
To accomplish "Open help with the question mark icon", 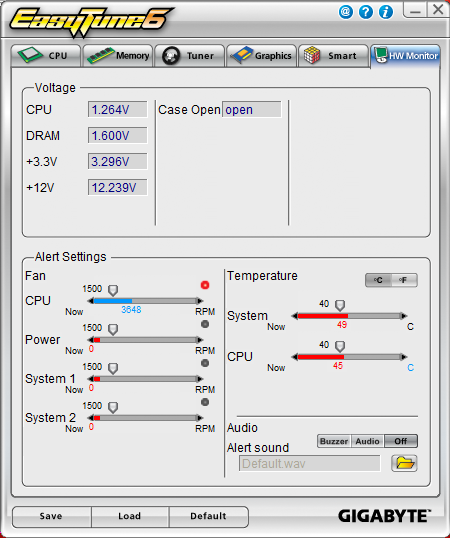I will pyautogui.click(x=366, y=12).
